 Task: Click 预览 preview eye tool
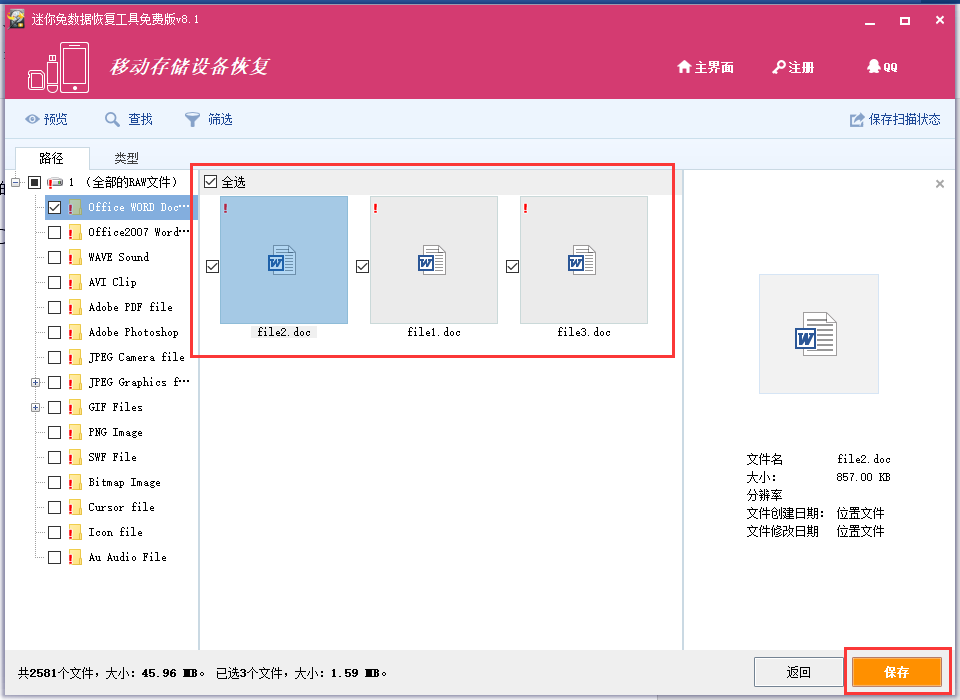coord(47,119)
